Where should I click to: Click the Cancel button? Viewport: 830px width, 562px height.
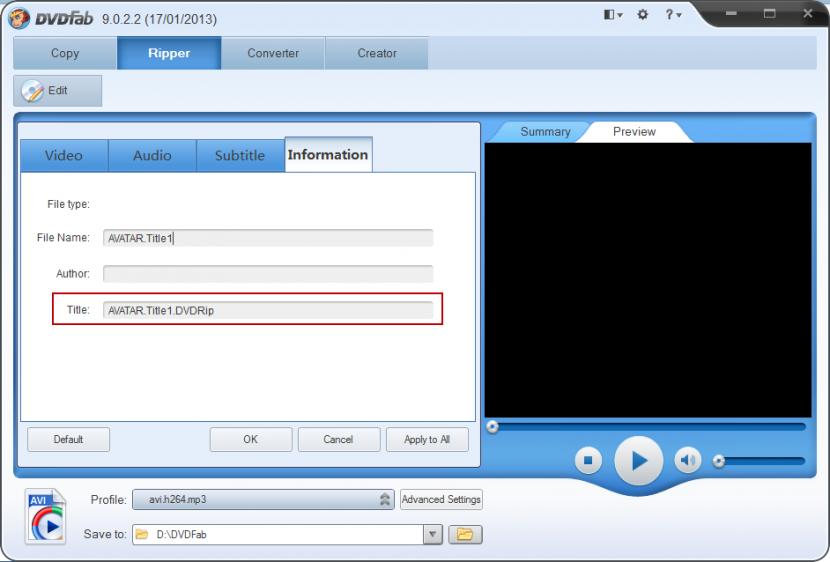(x=339, y=439)
